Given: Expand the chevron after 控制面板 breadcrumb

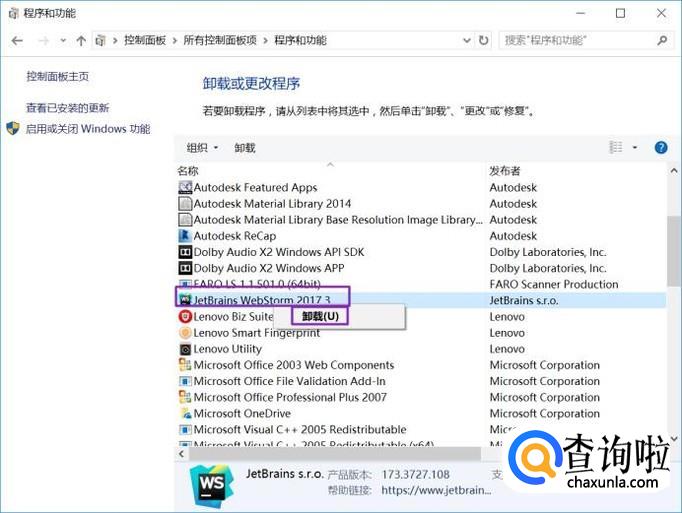Looking at the screenshot, I should pyautogui.click(x=175, y=41).
